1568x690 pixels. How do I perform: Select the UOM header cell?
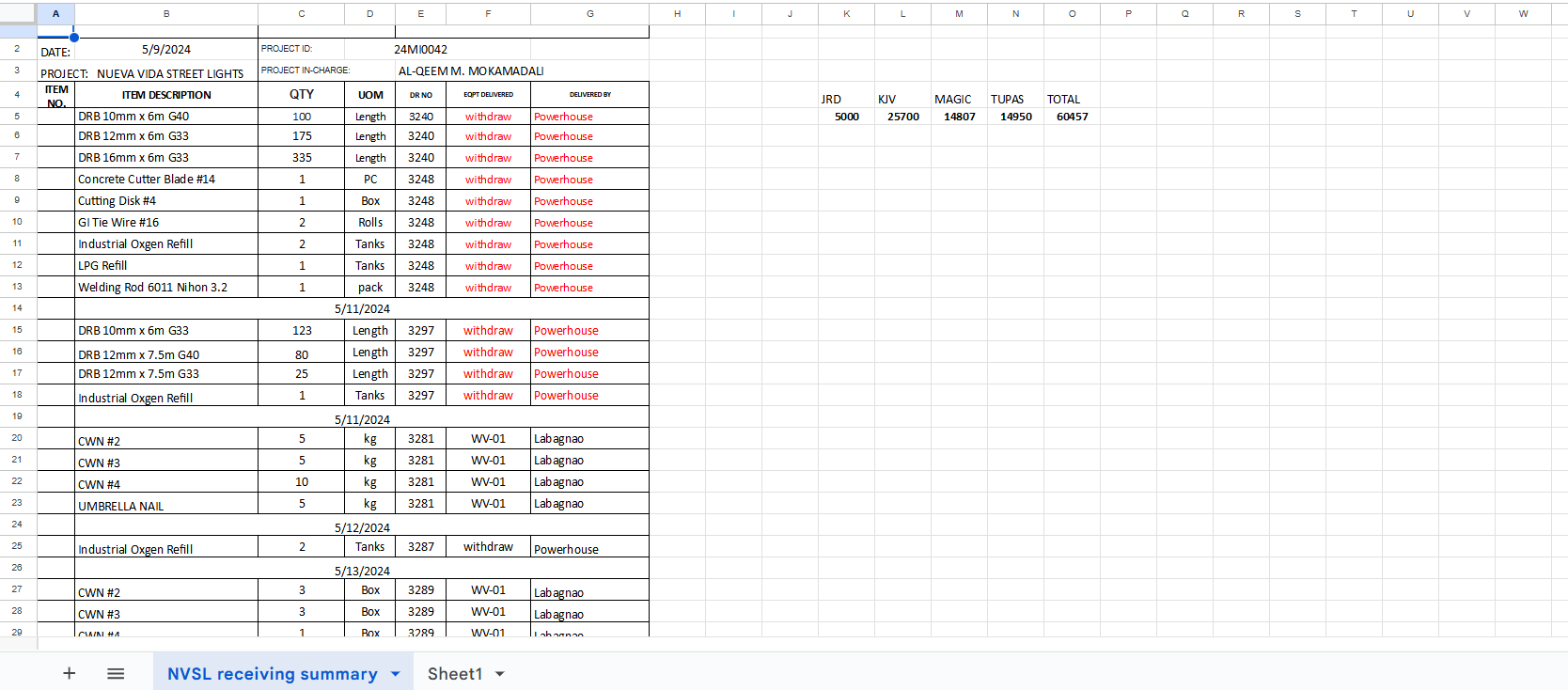(x=370, y=95)
